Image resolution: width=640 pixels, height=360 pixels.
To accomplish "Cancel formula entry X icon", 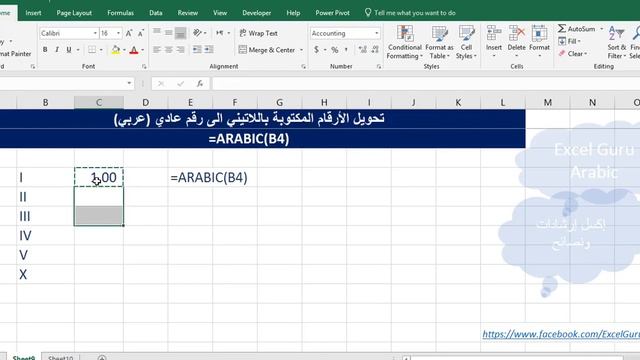I will pos(161,84).
